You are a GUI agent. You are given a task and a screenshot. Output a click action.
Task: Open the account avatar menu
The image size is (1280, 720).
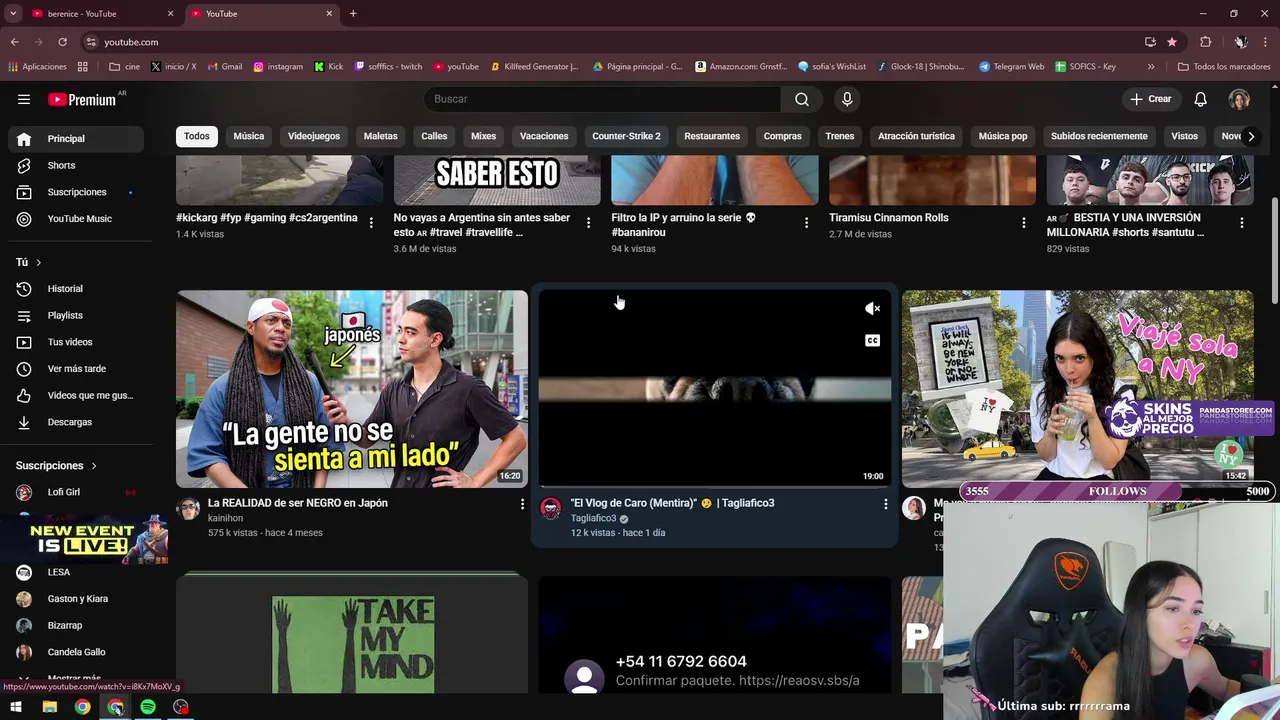click(x=1240, y=99)
